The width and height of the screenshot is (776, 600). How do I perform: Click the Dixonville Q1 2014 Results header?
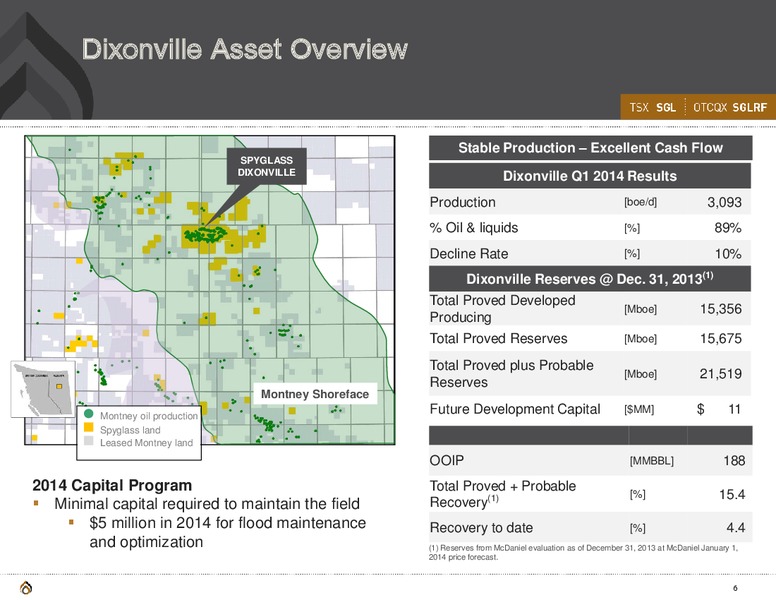coord(590,176)
